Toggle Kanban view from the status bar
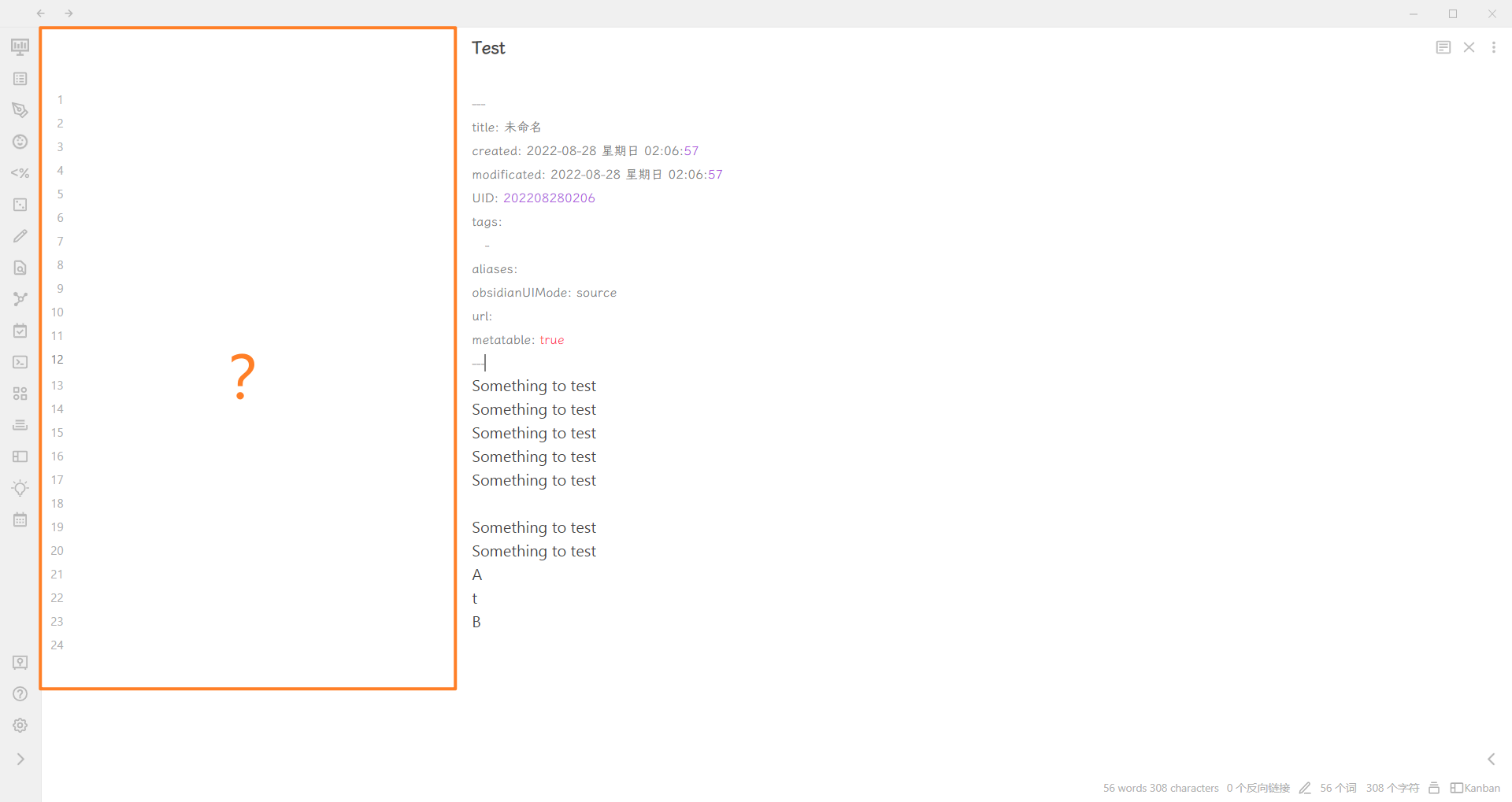1512x802 pixels. (x=1476, y=788)
